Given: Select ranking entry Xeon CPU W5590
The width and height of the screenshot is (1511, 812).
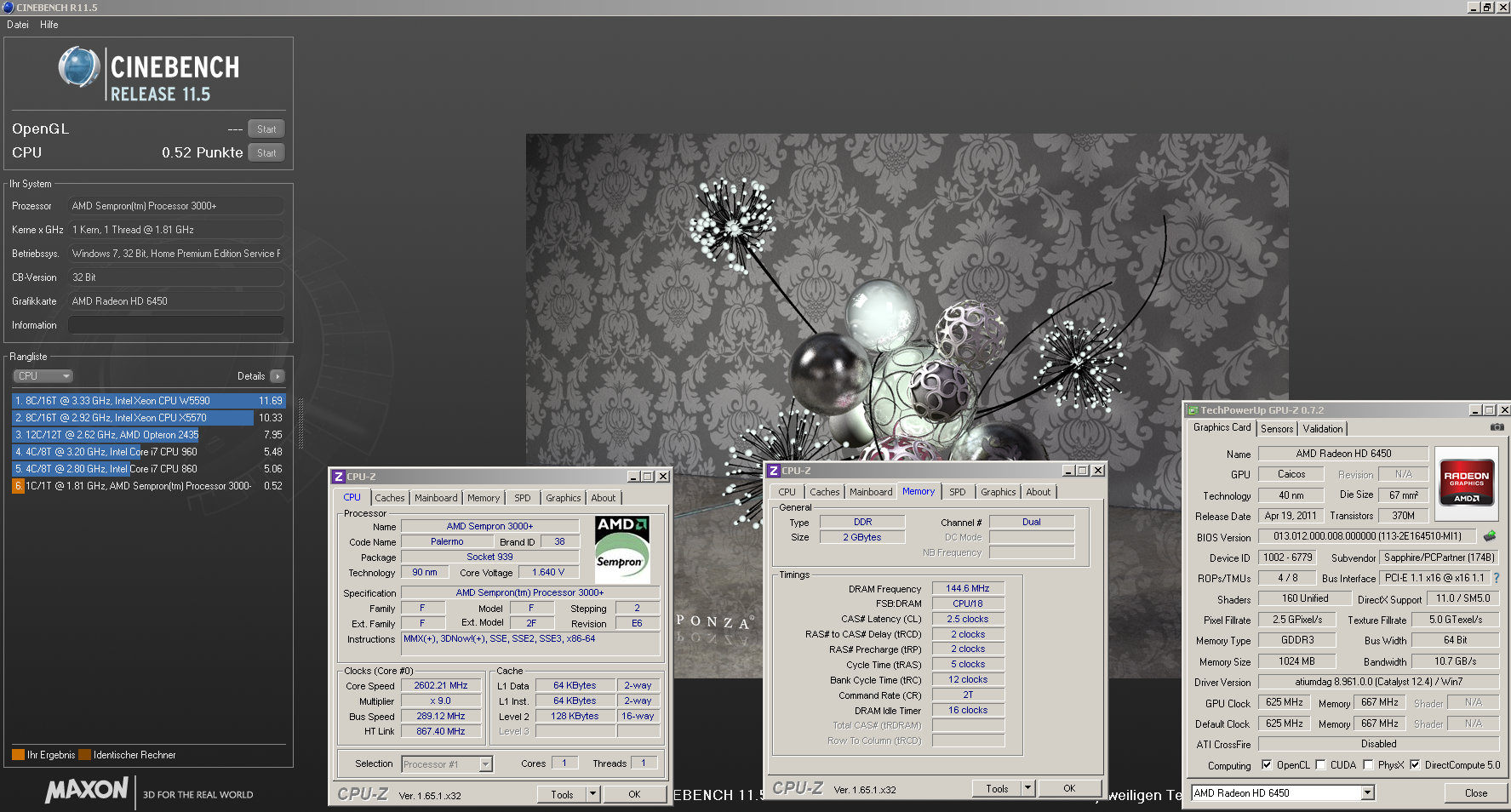Looking at the screenshot, I should pyautogui.click(x=148, y=401).
